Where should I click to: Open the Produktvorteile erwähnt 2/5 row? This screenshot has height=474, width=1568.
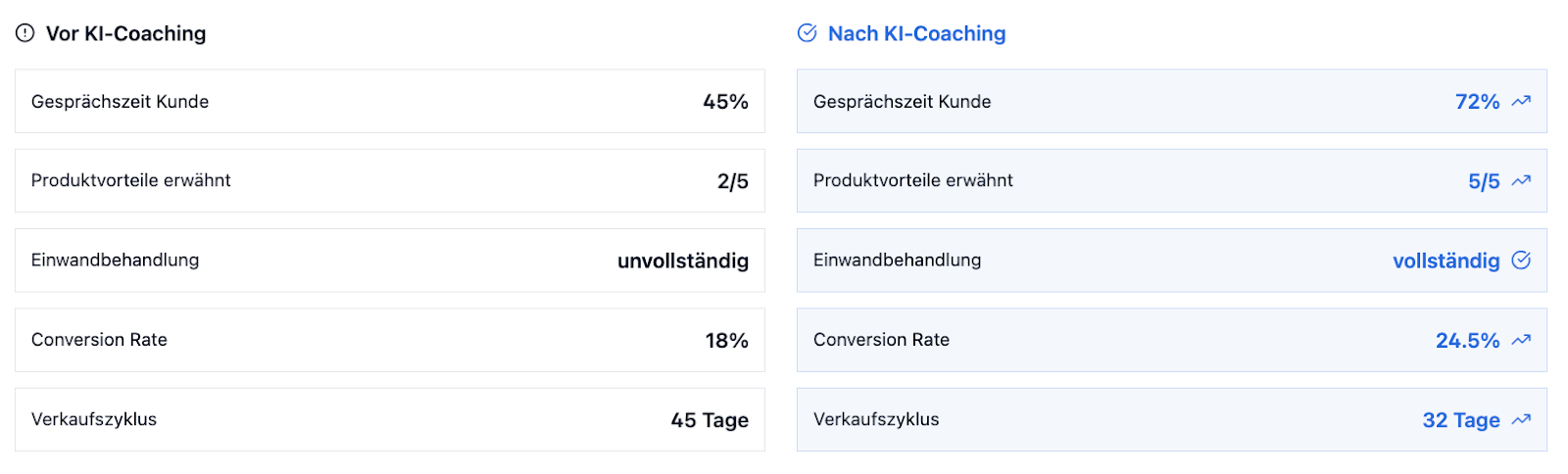pos(390,180)
